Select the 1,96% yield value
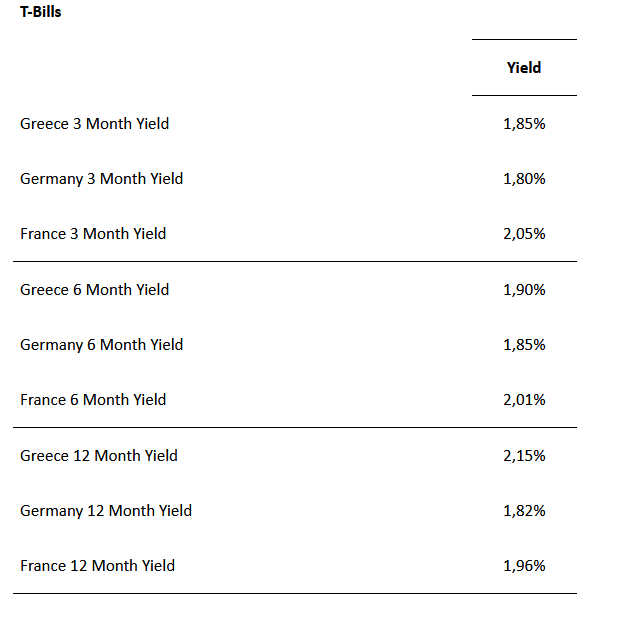This screenshot has height=629, width=631. click(524, 566)
